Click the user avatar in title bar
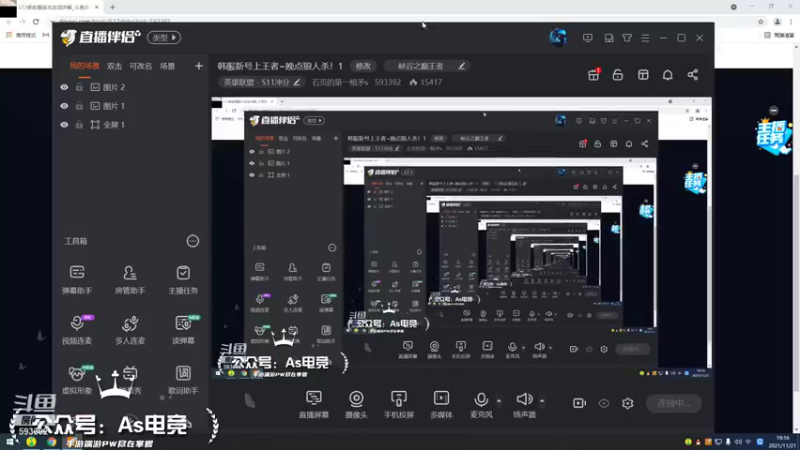The image size is (800, 450). tap(558, 38)
